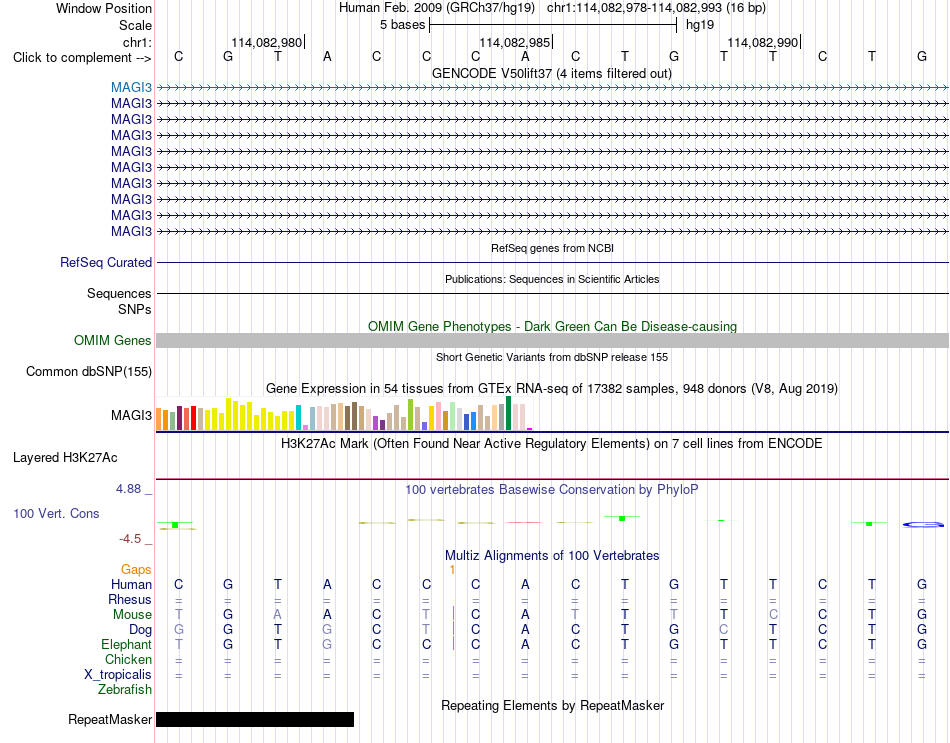Click the 'Common dbSNP(155)' label
The image size is (950, 743).
[x=88, y=372]
